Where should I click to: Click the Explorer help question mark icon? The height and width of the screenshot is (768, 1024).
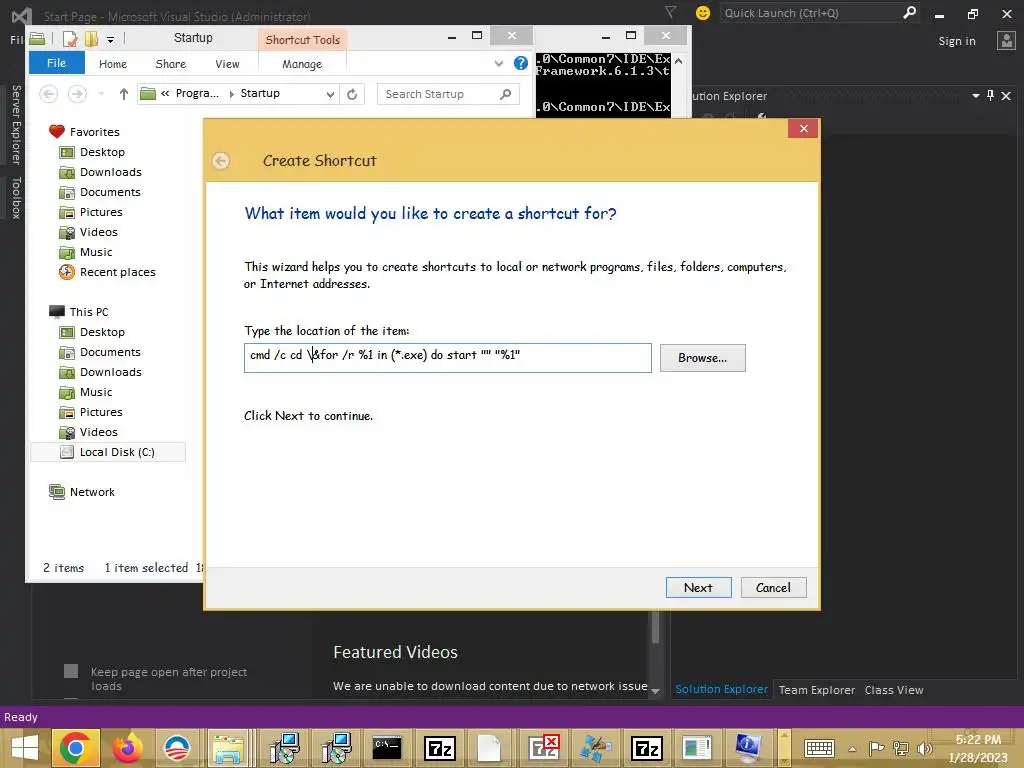point(520,63)
